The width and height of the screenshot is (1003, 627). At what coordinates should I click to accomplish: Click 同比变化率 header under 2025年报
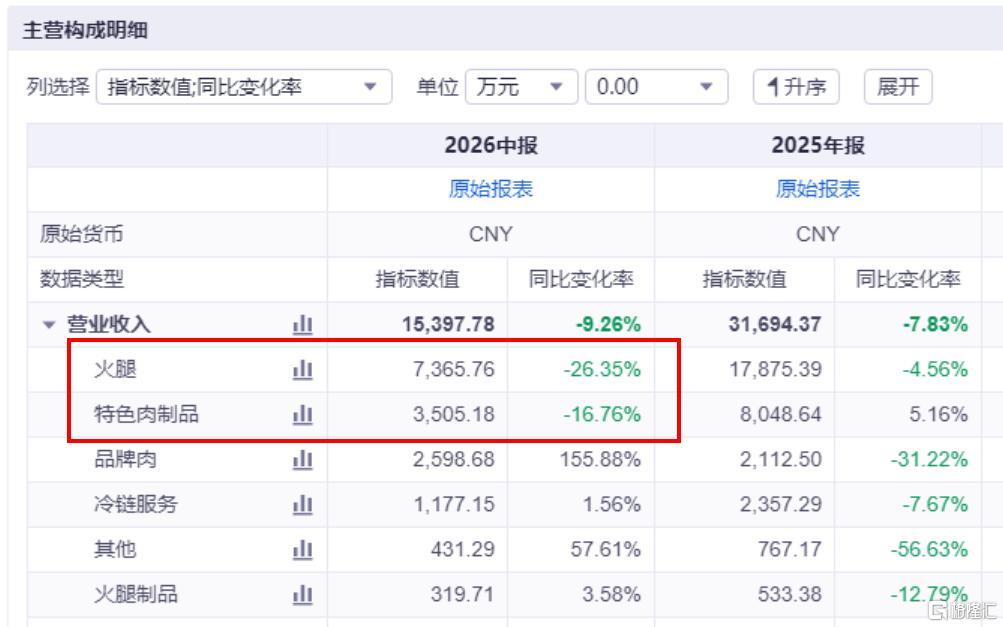coord(908,279)
